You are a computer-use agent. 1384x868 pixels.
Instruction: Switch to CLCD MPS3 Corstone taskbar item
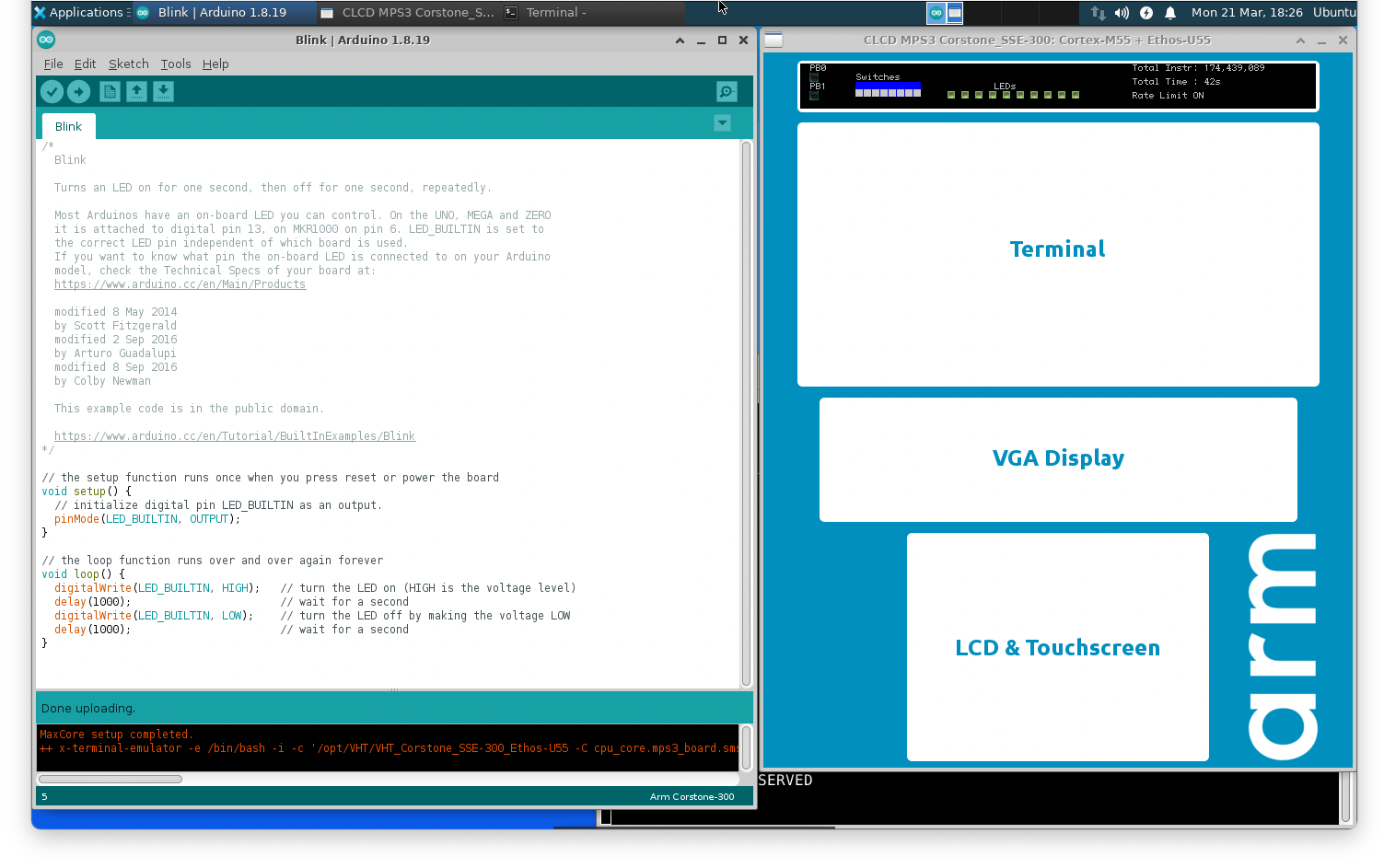pyautogui.click(x=408, y=12)
